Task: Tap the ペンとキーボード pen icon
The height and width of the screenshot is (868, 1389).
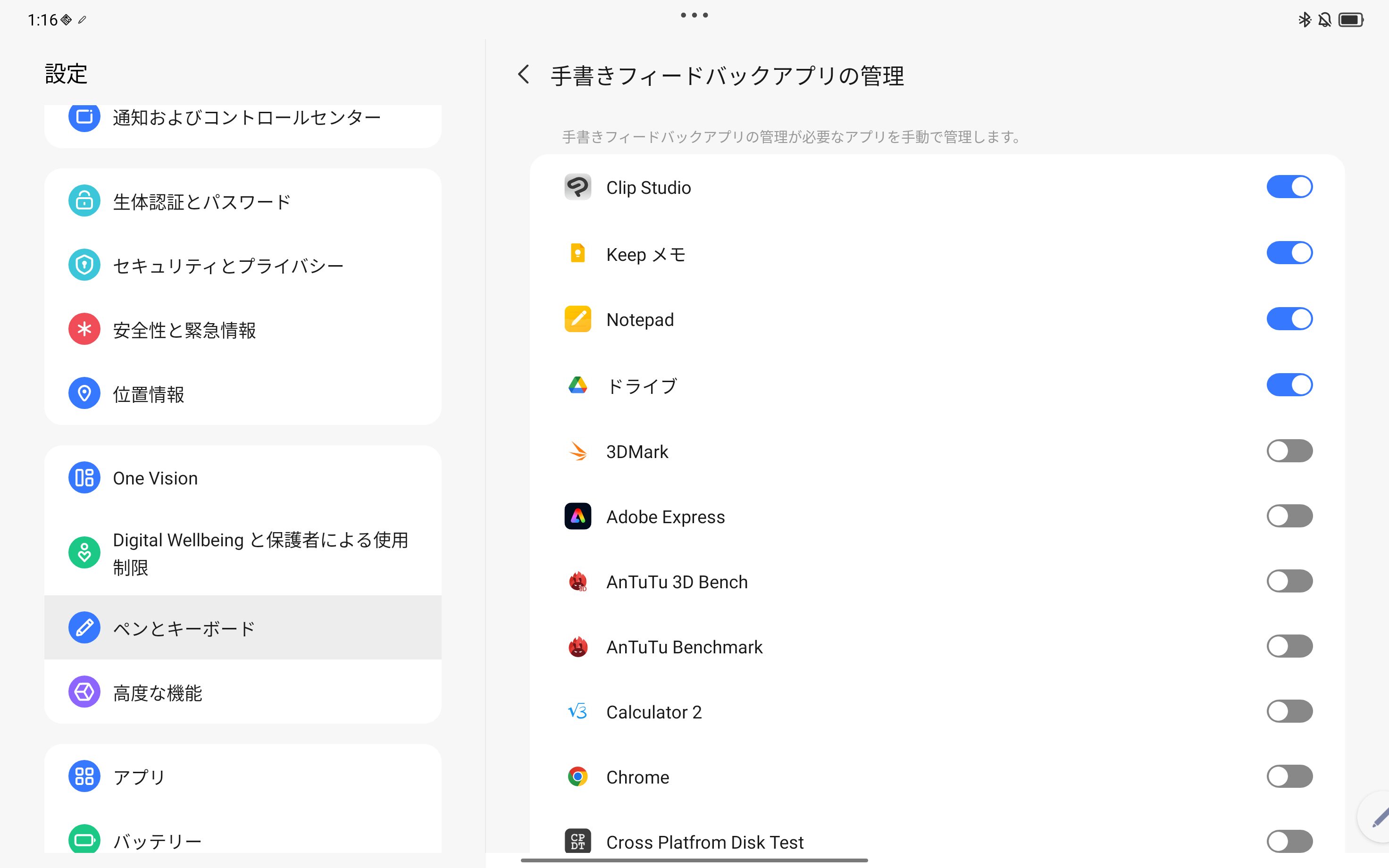Action: tap(84, 627)
